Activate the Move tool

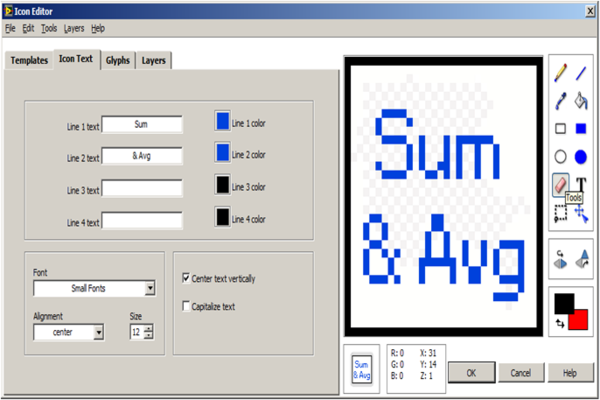click(581, 214)
